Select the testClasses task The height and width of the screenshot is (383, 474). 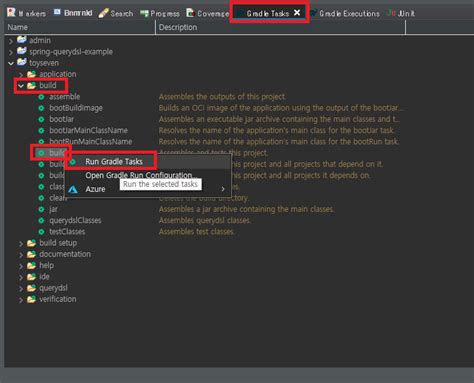[67, 232]
